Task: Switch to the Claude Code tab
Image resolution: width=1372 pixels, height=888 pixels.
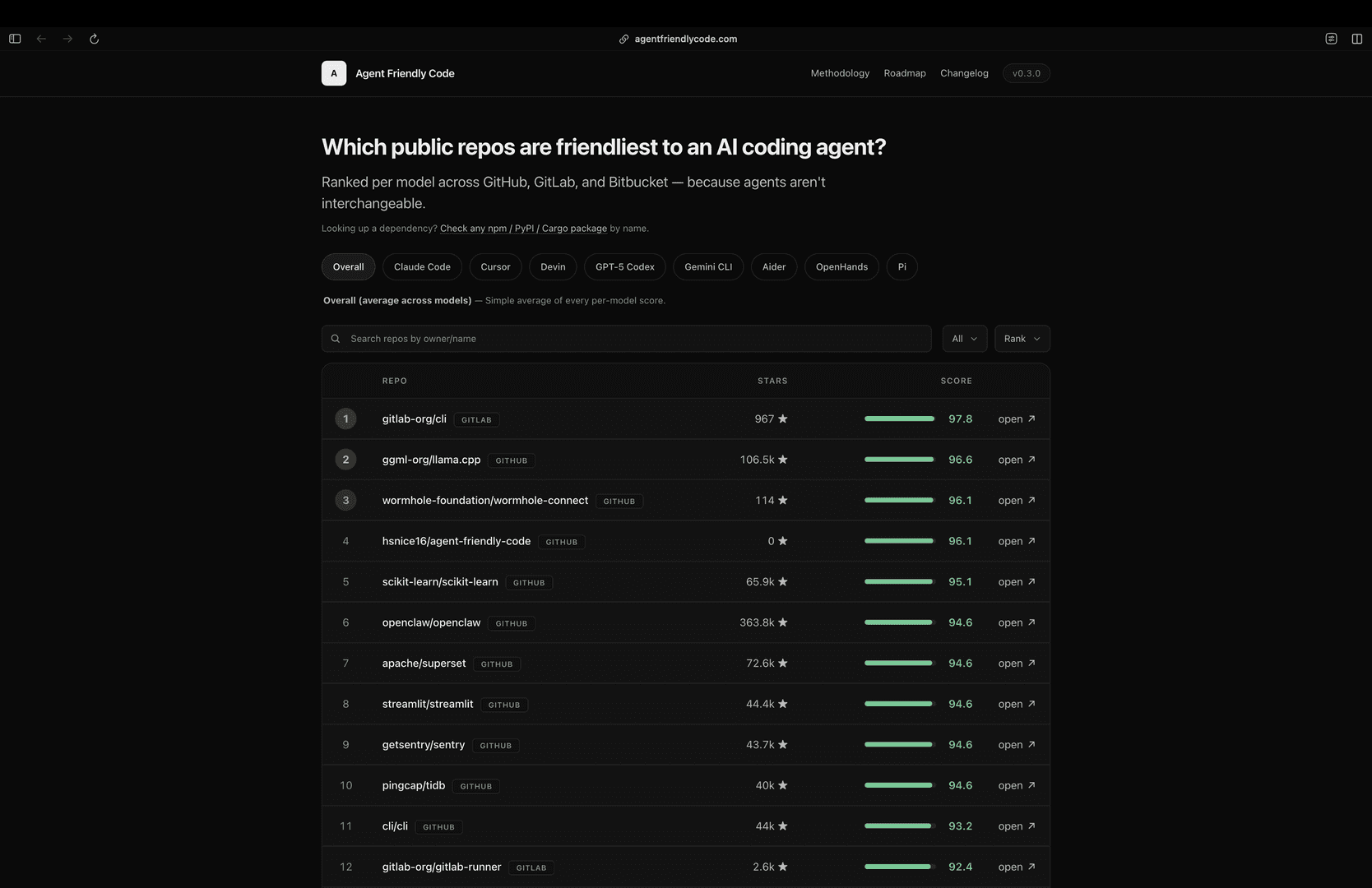Action: point(422,266)
